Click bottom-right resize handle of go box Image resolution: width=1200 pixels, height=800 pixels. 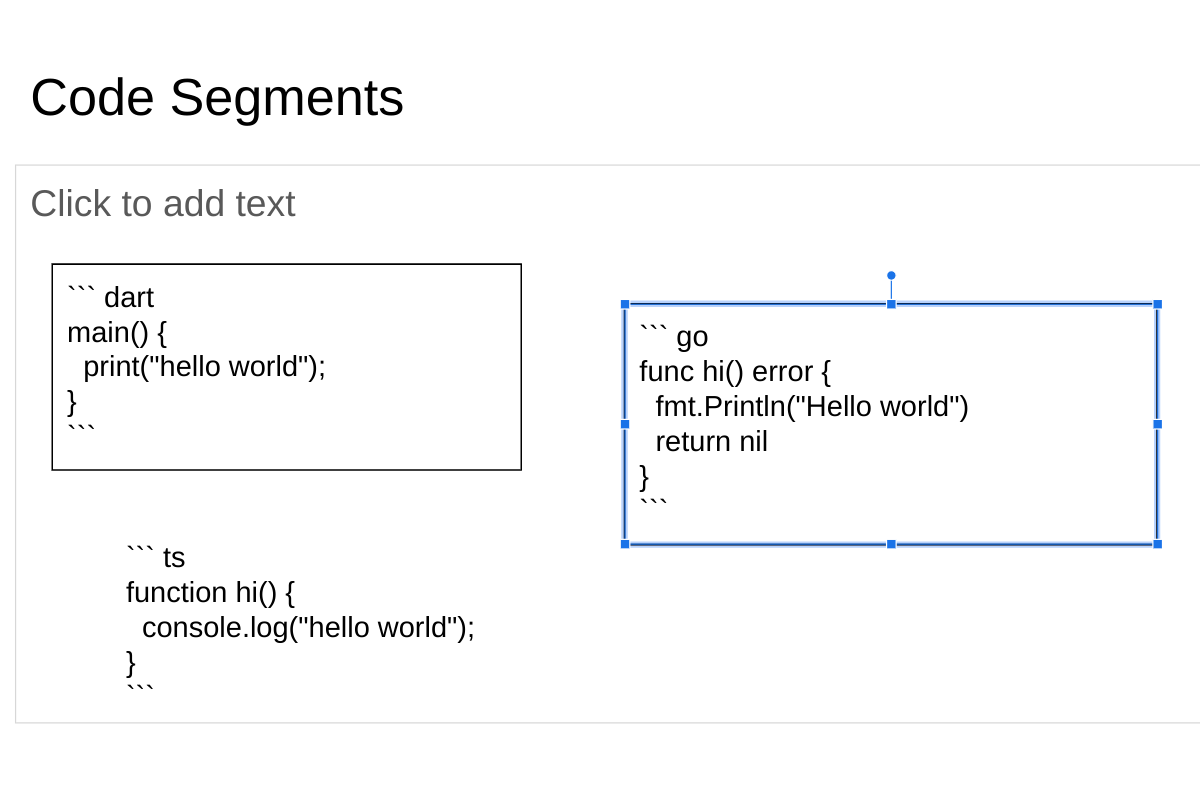point(1158,544)
